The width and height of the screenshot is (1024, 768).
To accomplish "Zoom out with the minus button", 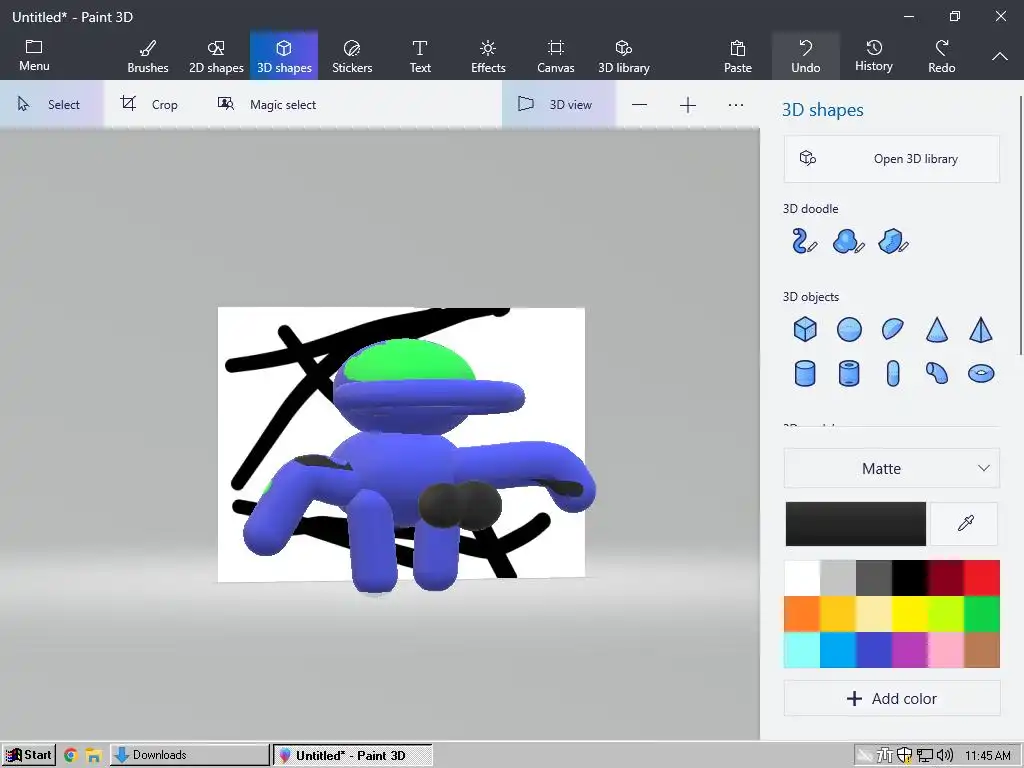I will 639,105.
